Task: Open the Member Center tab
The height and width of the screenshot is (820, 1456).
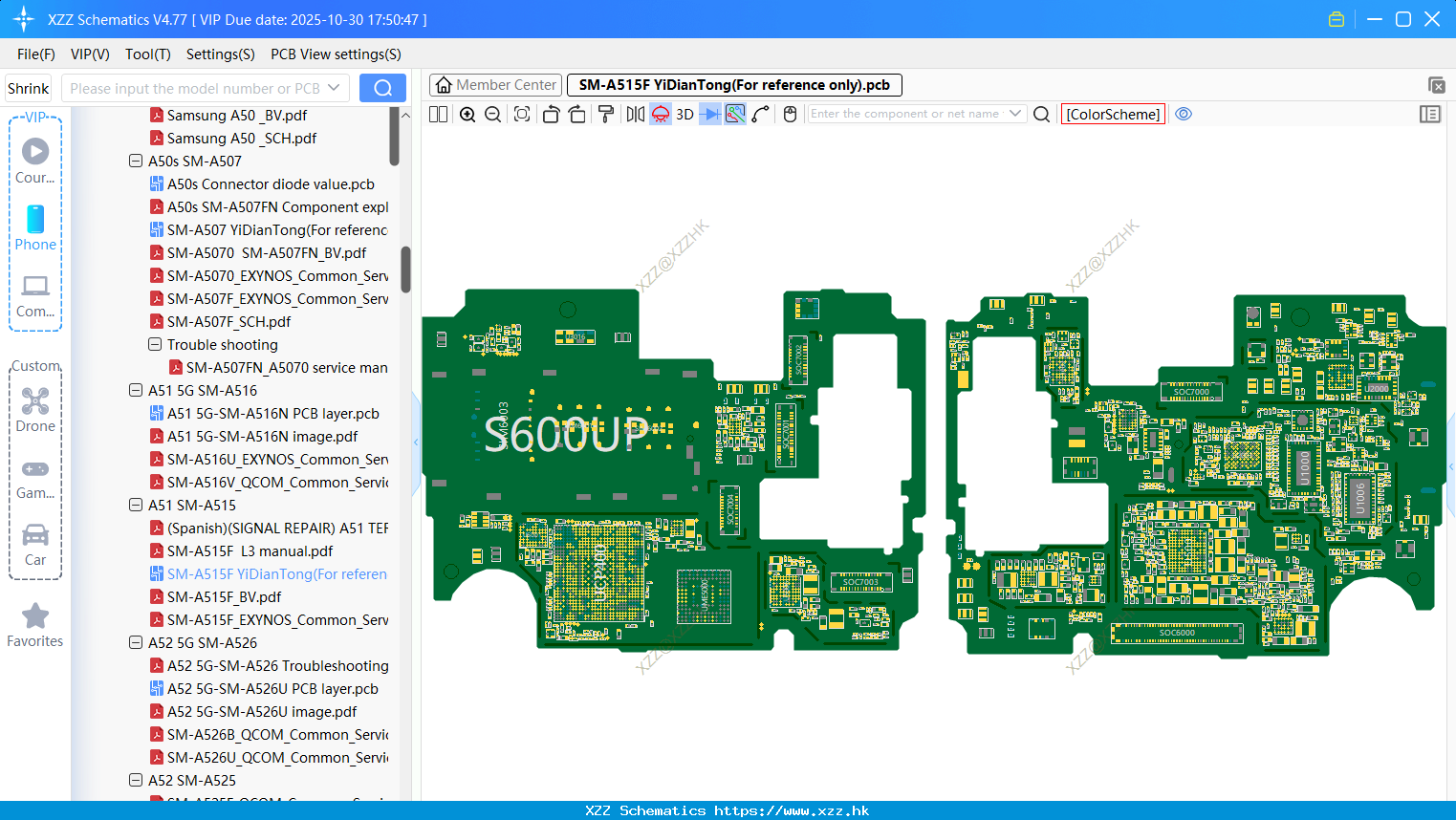Action: click(496, 85)
